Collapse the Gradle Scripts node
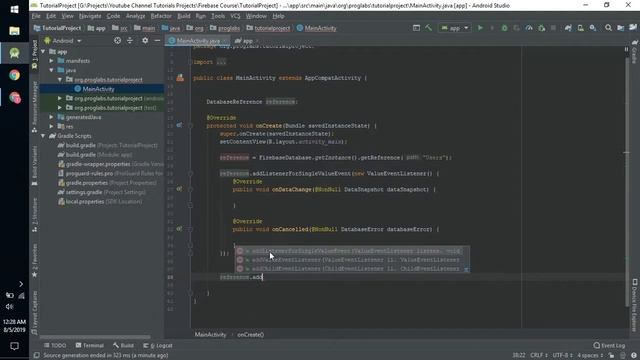This screenshot has height=360, width=640. (x=44, y=136)
